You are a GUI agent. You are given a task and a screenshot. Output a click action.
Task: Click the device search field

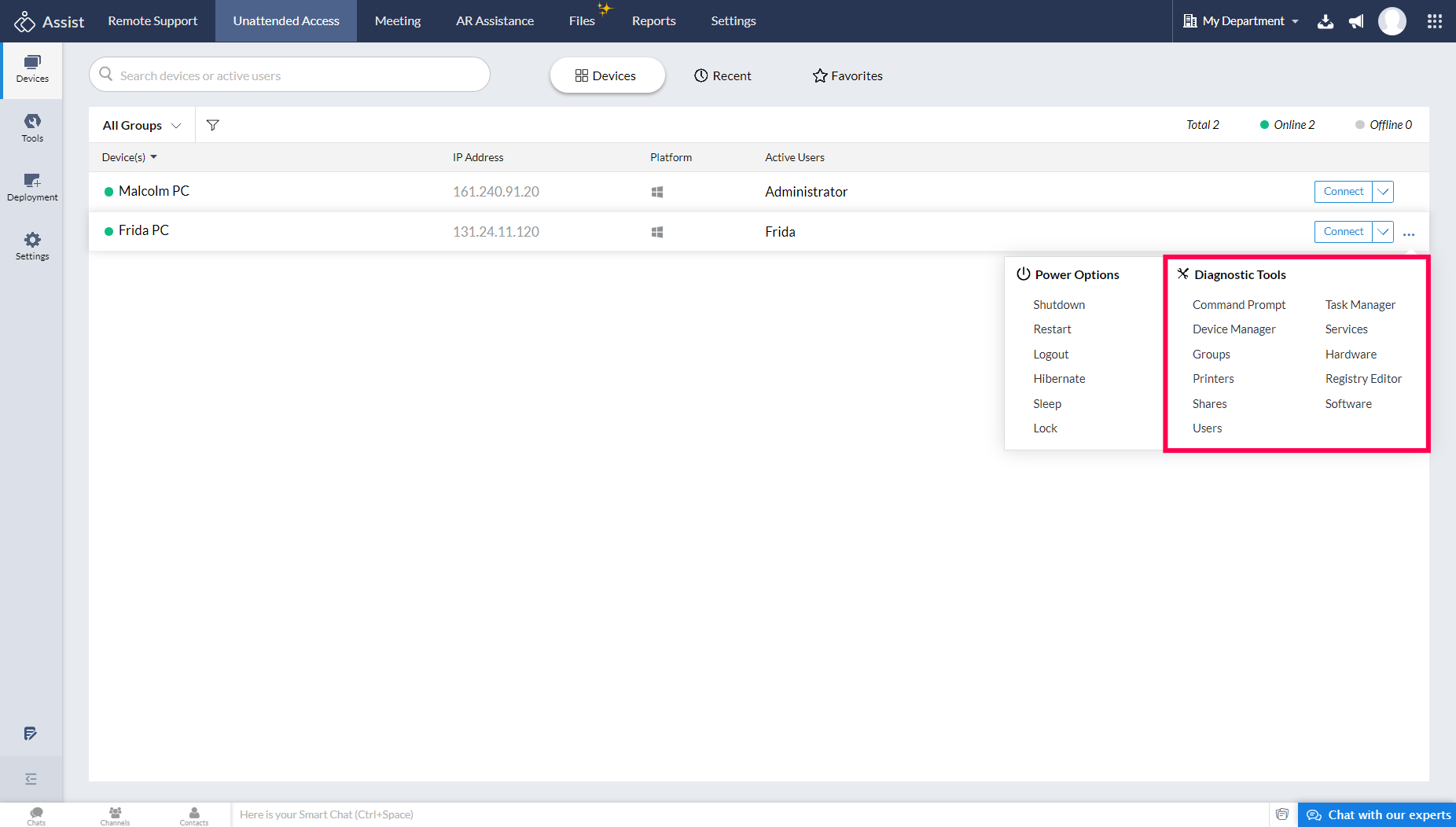pyautogui.click(x=289, y=75)
